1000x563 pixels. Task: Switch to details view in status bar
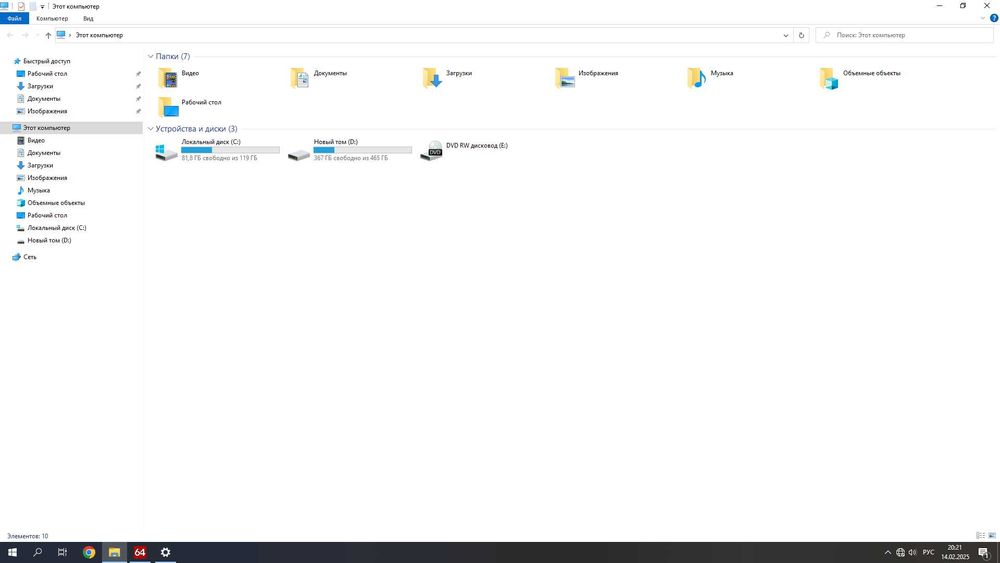click(980, 536)
